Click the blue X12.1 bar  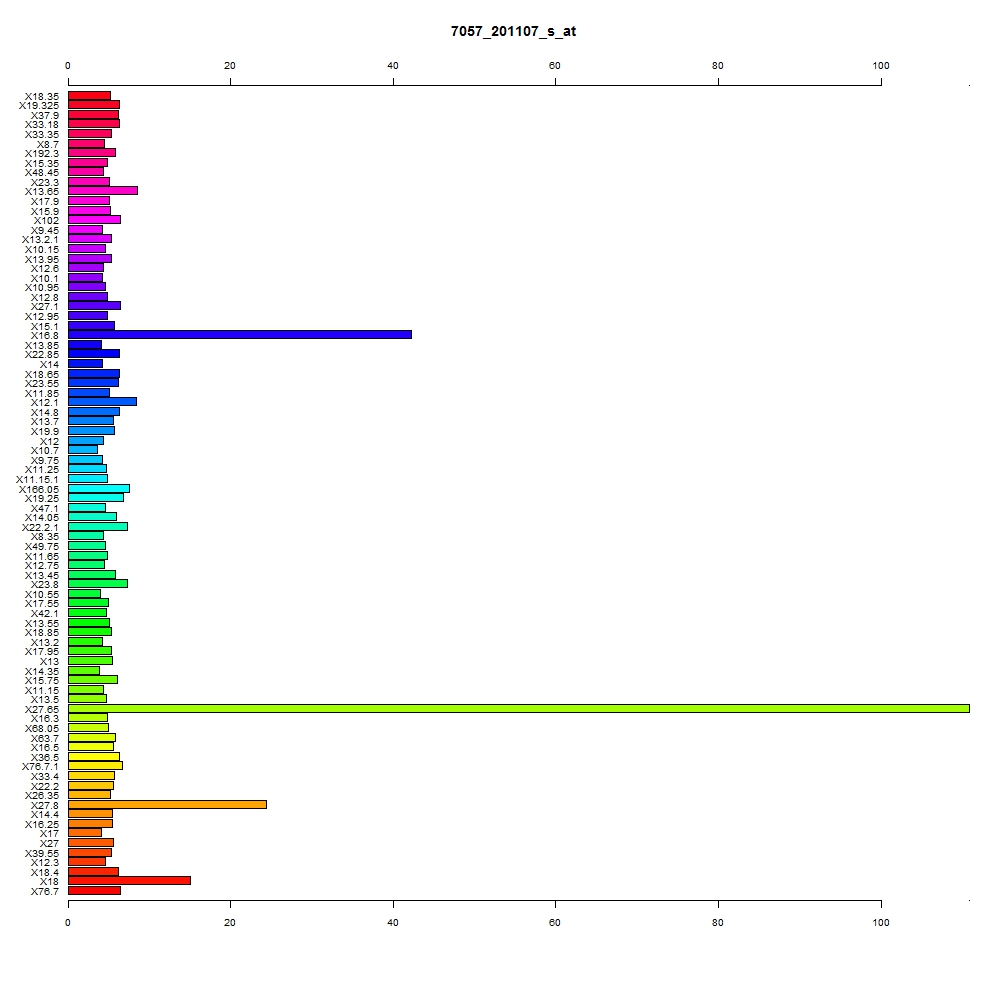point(102,402)
